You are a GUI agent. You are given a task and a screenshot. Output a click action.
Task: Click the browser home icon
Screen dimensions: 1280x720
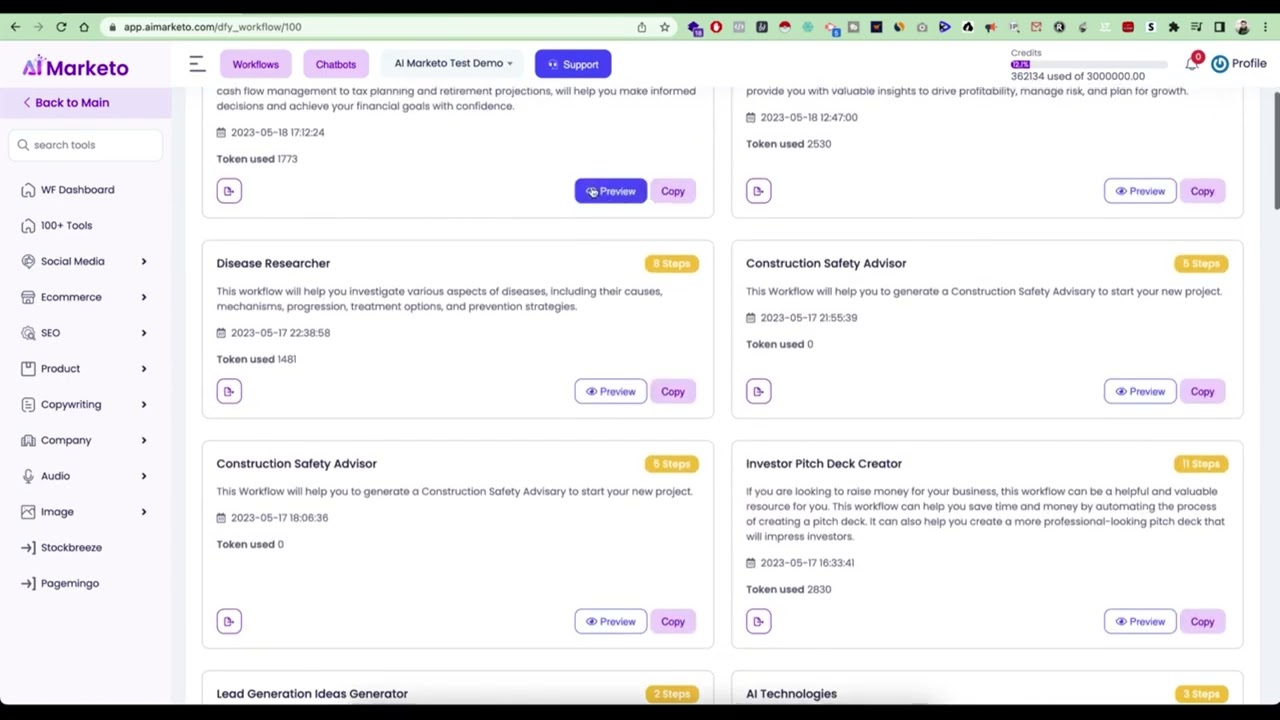coord(84,27)
